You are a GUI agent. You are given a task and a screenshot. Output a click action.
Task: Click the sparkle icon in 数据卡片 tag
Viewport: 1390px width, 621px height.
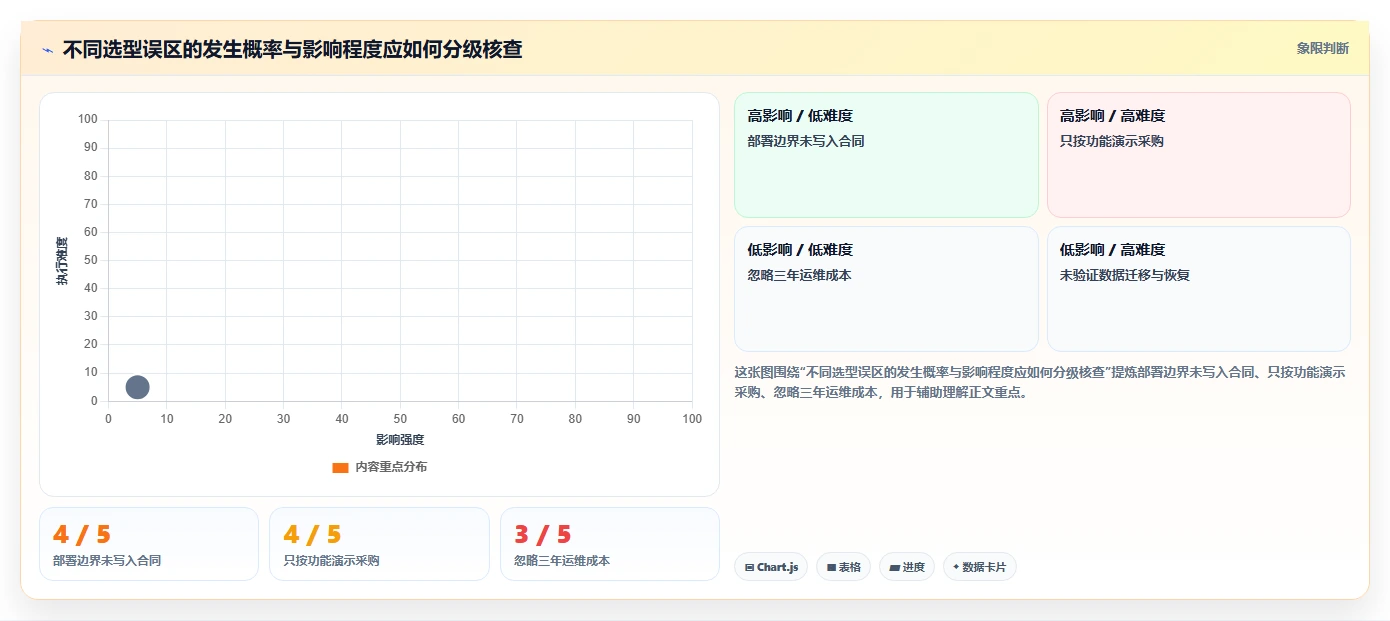(956, 567)
